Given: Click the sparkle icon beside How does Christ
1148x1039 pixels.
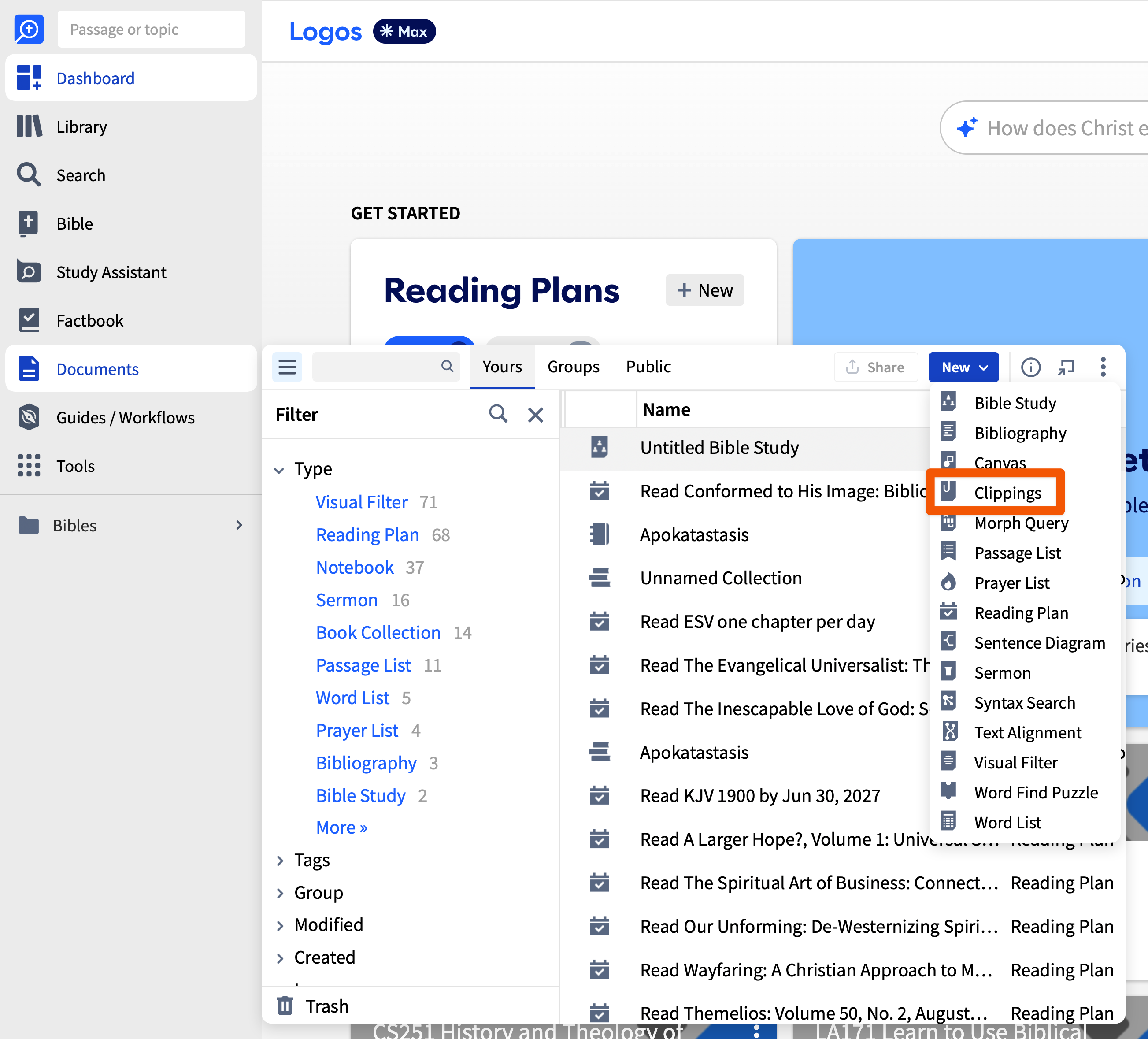Looking at the screenshot, I should (967, 128).
